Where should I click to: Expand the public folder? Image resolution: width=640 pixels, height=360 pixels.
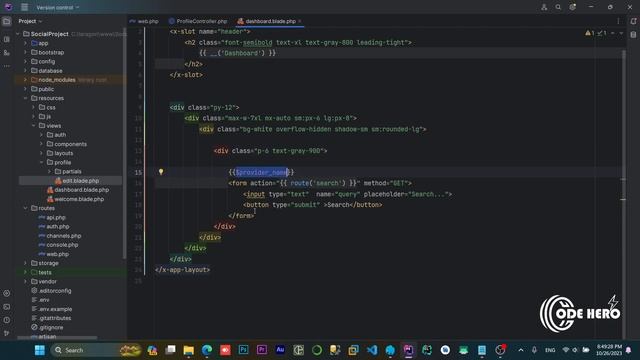[25, 89]
